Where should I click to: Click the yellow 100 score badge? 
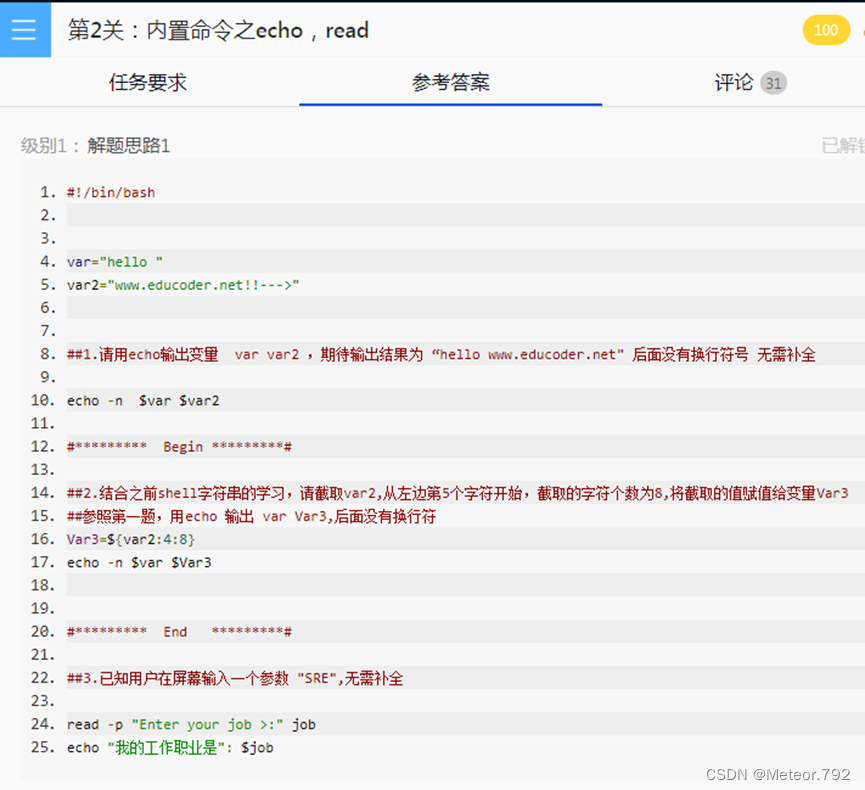[826, 30]
